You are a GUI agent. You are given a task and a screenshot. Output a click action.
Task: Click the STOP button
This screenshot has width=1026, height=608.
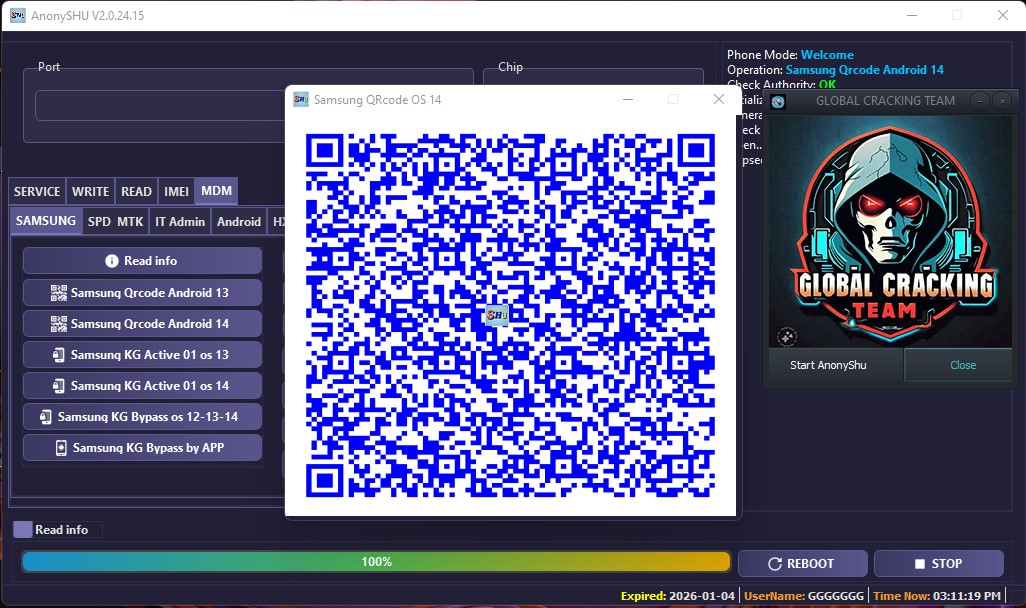(x=938, y=563)
